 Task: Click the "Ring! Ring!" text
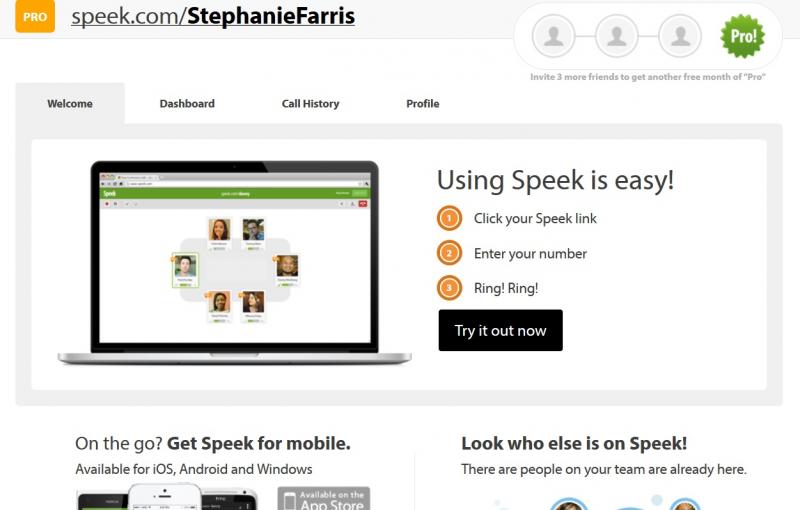click(506, 288)
